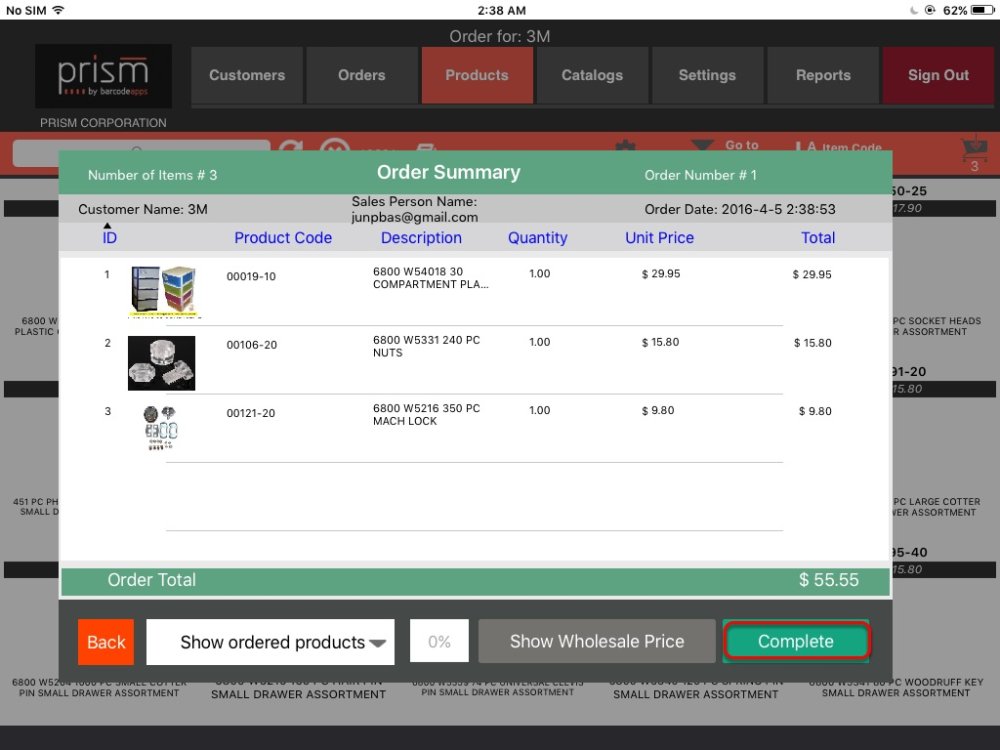Click unit price $ 15.80
The height and width of the screenshot is (750, 1000).
click(660, 342)
